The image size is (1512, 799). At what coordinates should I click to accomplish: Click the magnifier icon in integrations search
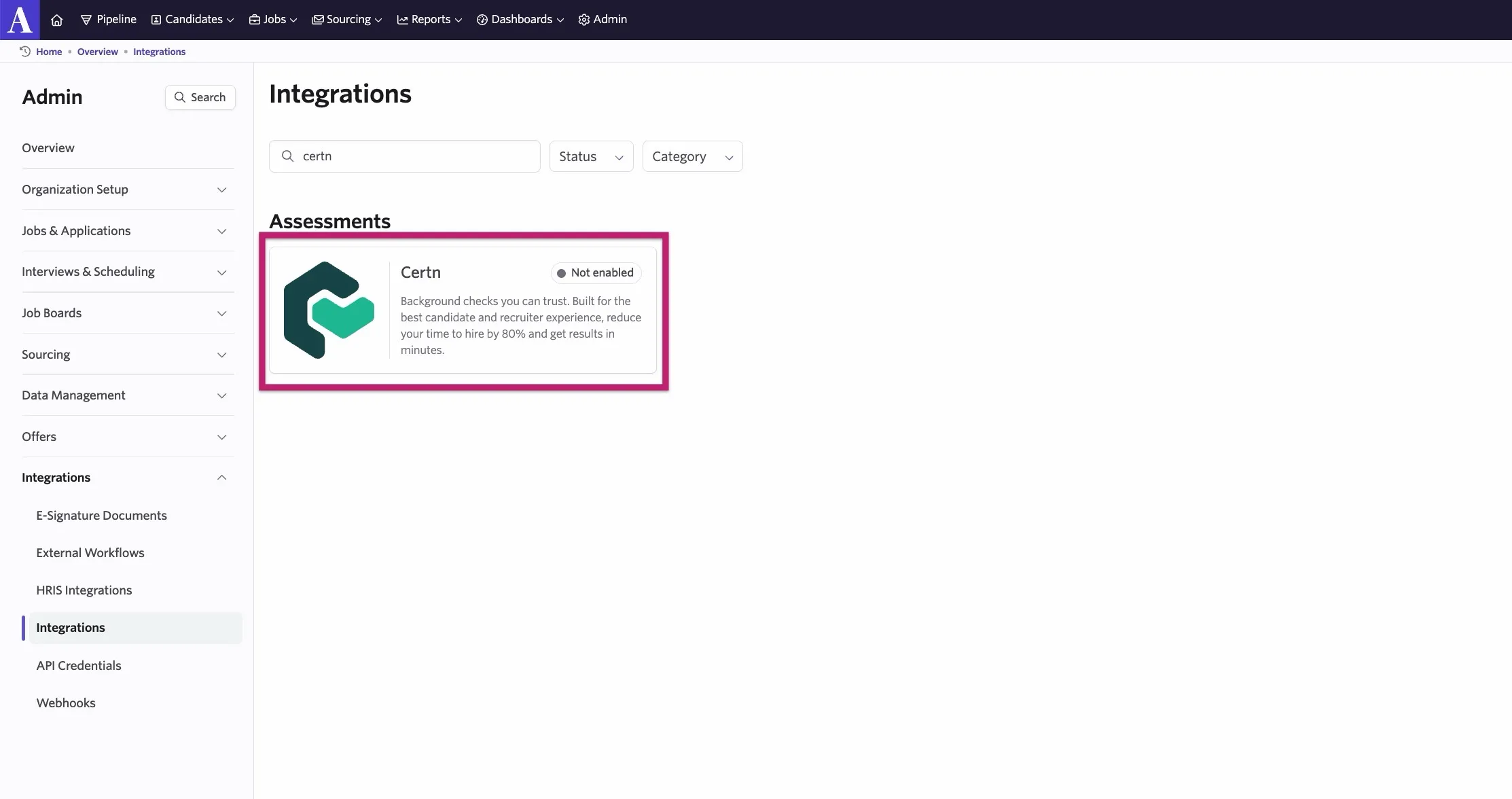pos(288,156)
